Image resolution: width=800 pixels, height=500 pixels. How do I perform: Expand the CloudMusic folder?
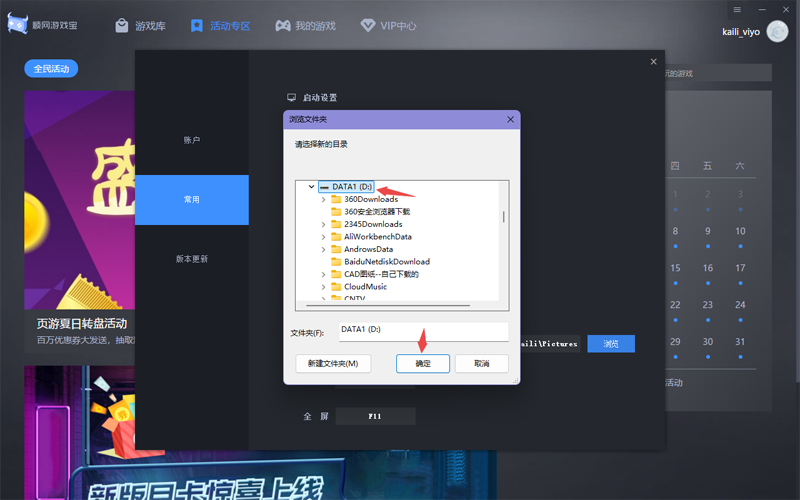323,287
